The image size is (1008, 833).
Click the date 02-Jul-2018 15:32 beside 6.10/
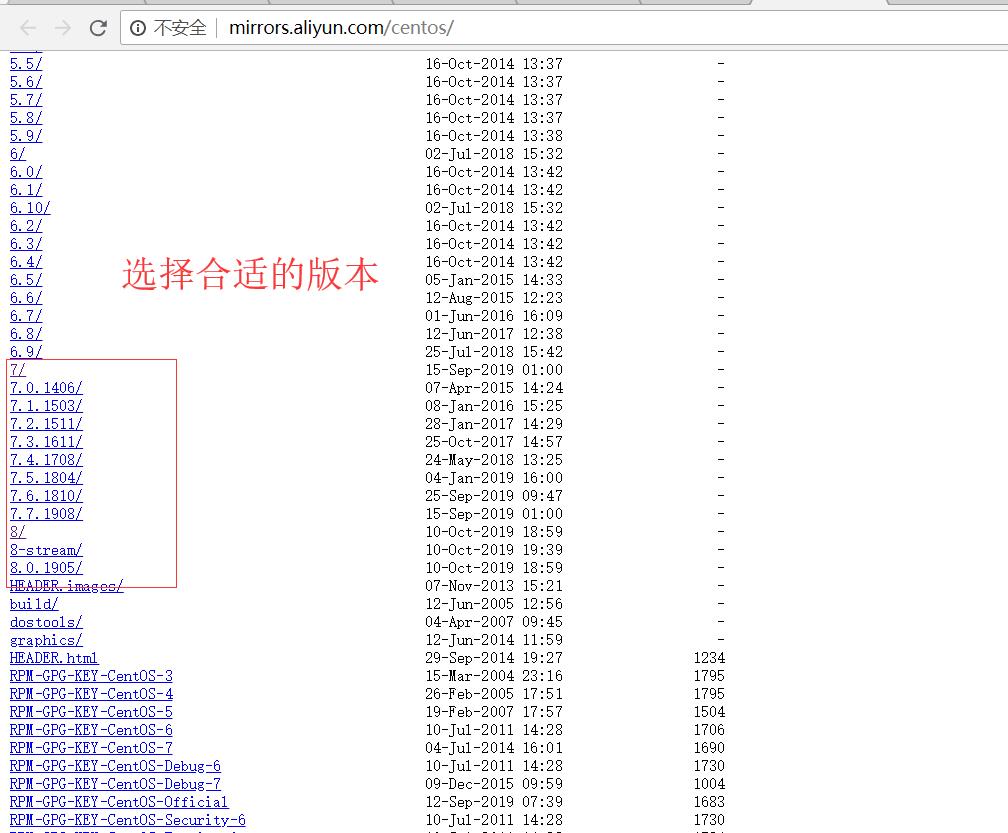point(494,208)
